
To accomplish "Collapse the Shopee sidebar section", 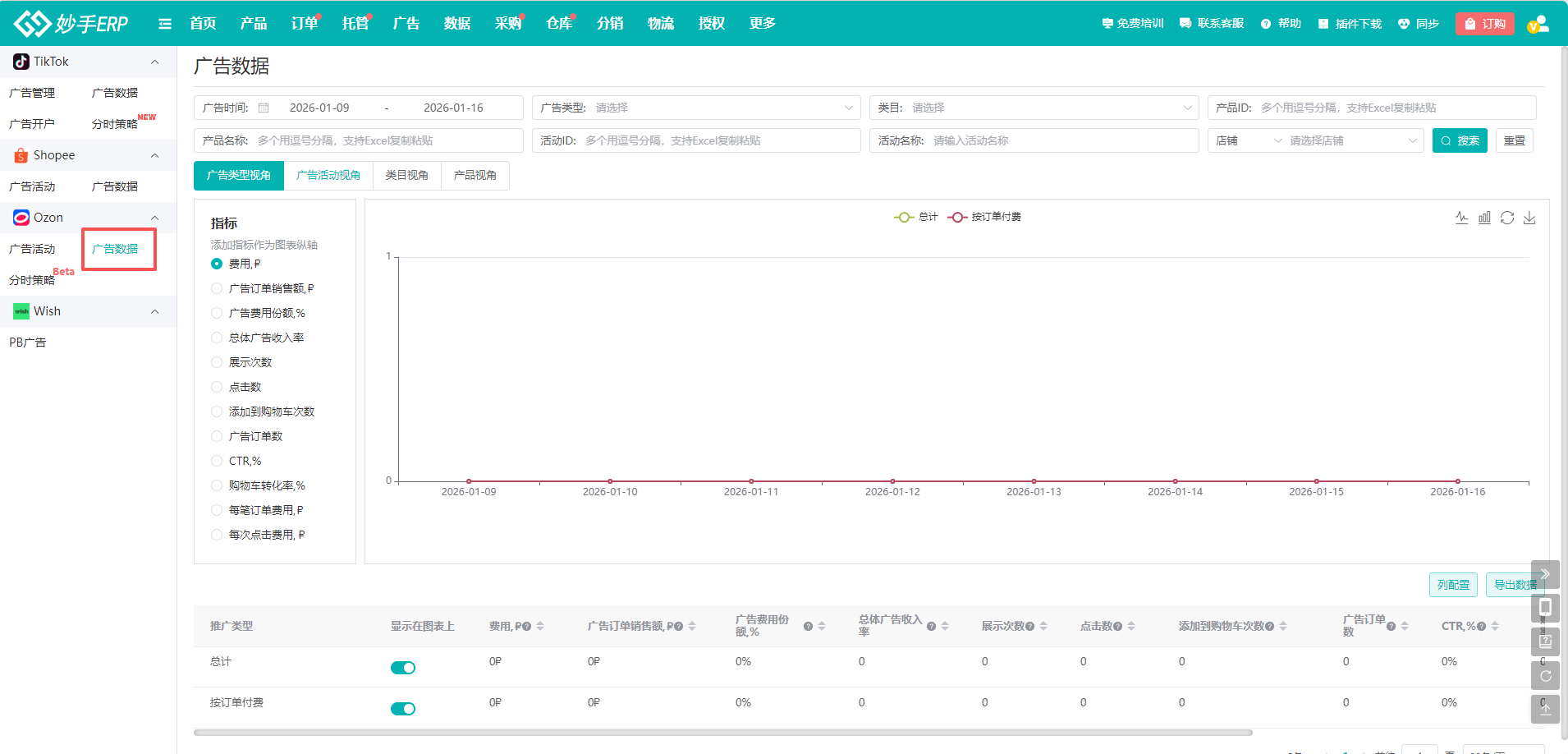I will click(154, 155).
